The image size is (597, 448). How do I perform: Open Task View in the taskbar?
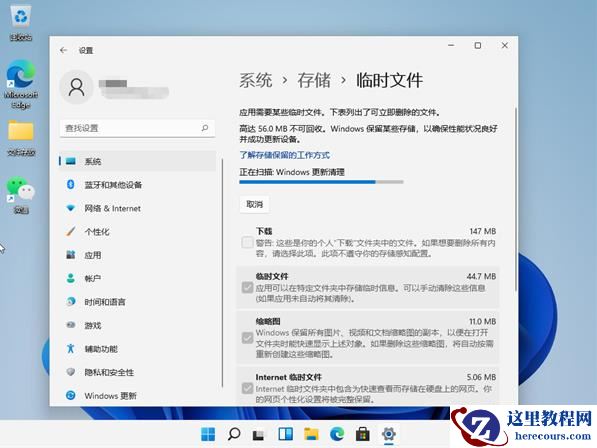[259, 435]
